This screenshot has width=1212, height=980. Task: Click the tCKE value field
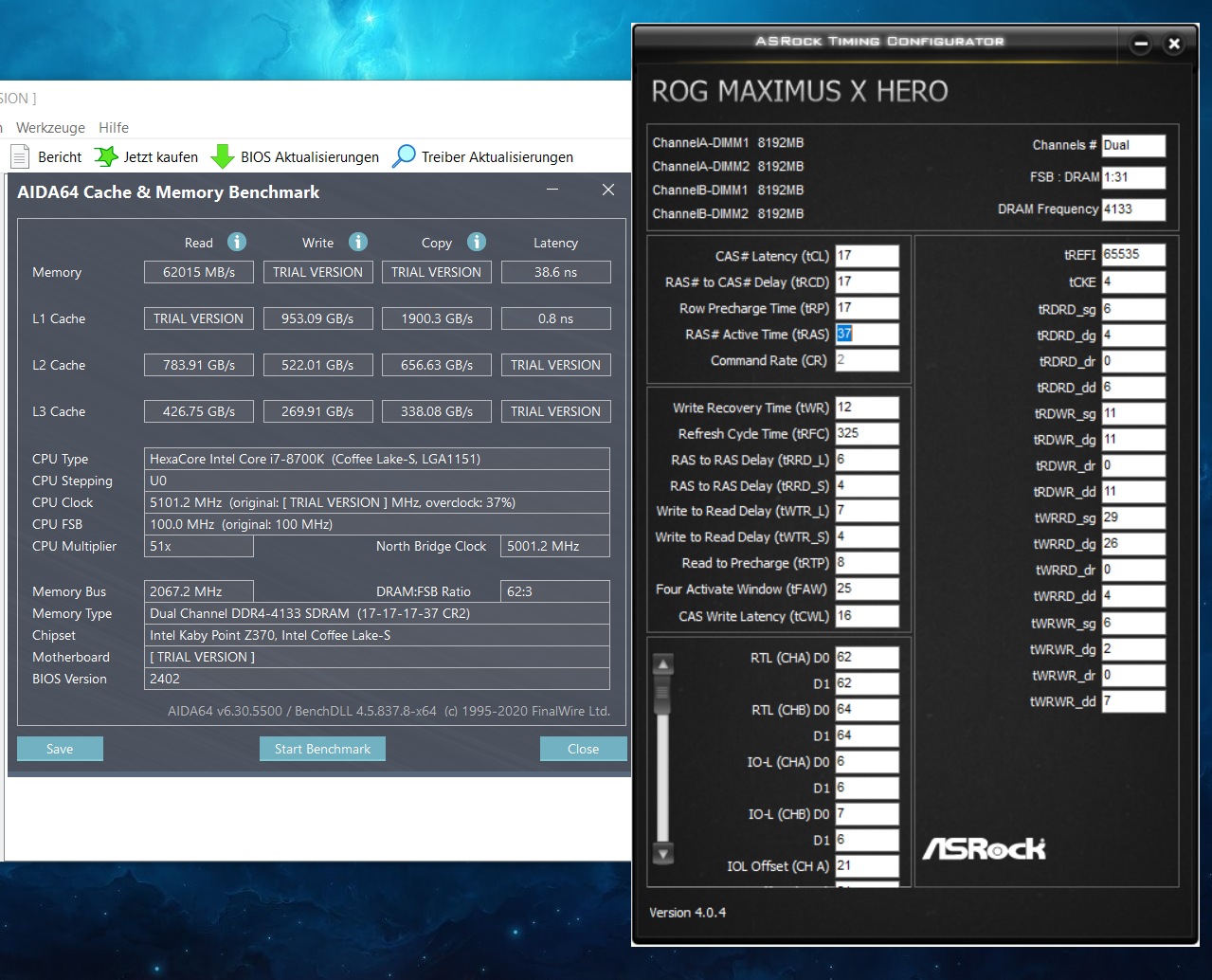(1133, 282)
